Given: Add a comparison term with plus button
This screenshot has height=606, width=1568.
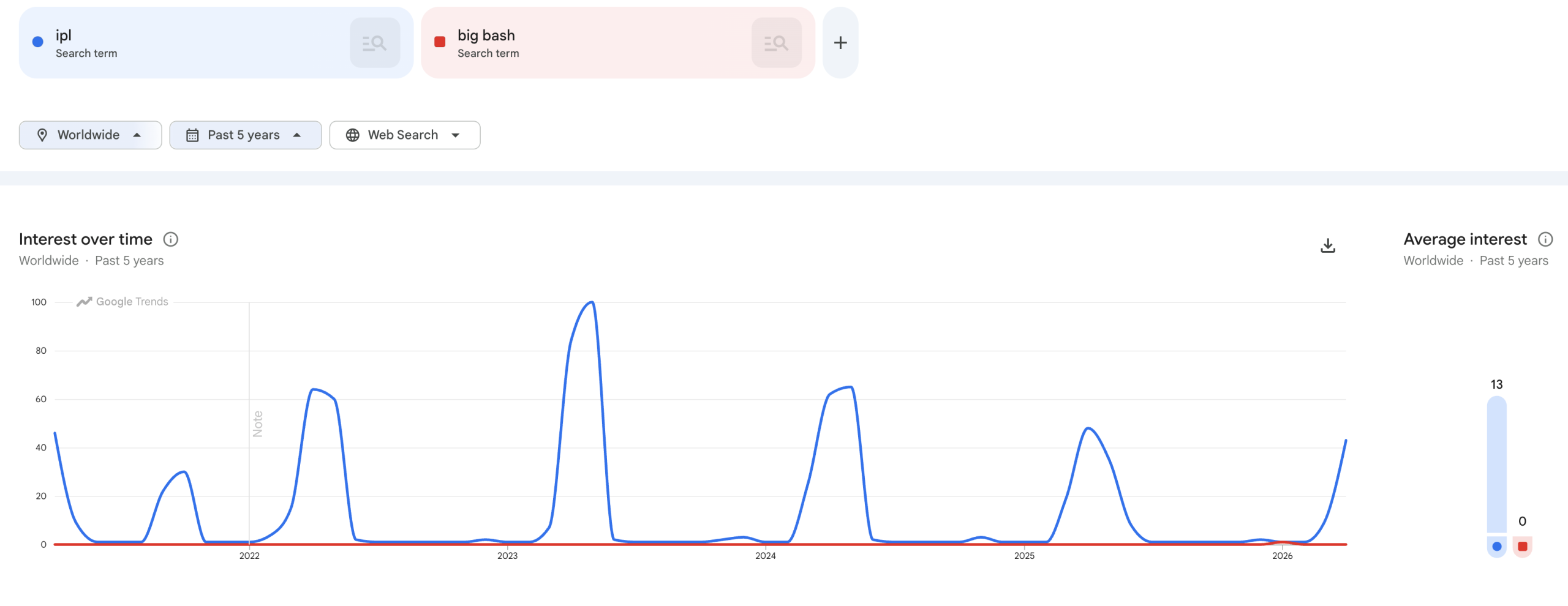Looking at the screenshot, I should [x=840, y=43].
